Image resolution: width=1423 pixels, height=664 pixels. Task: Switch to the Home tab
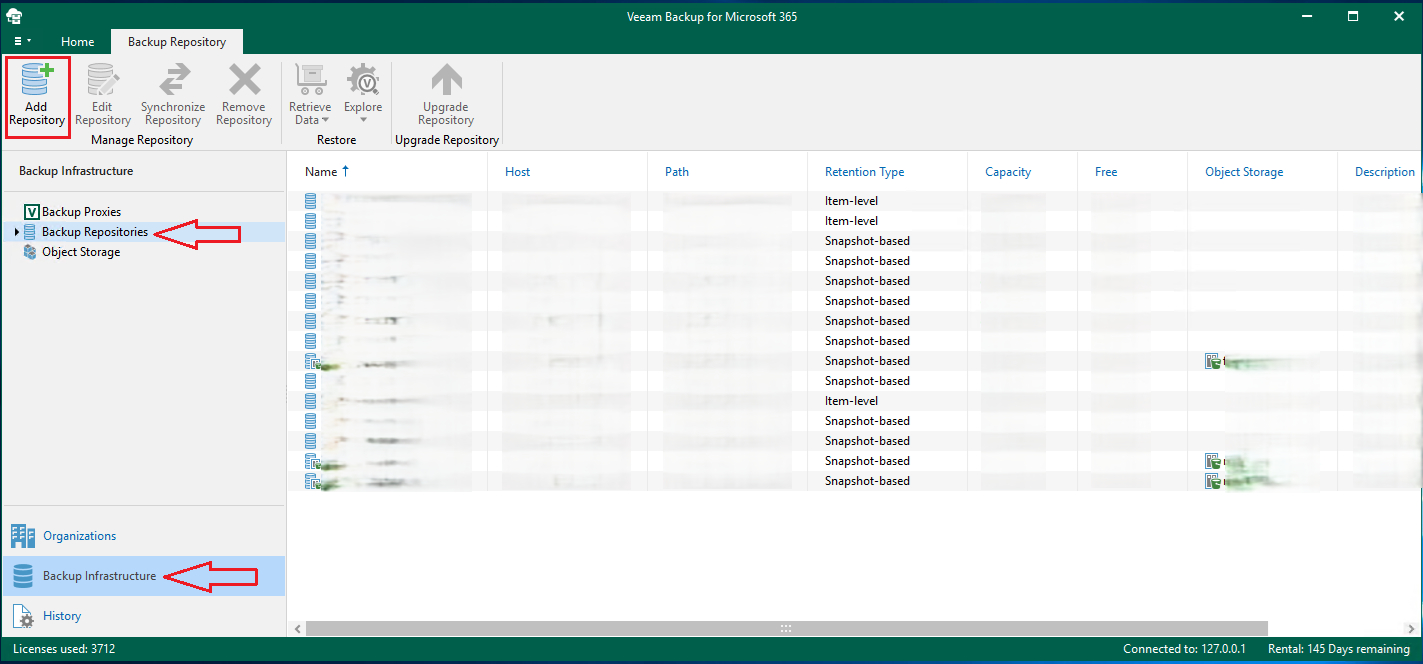(x=78, y=42)
